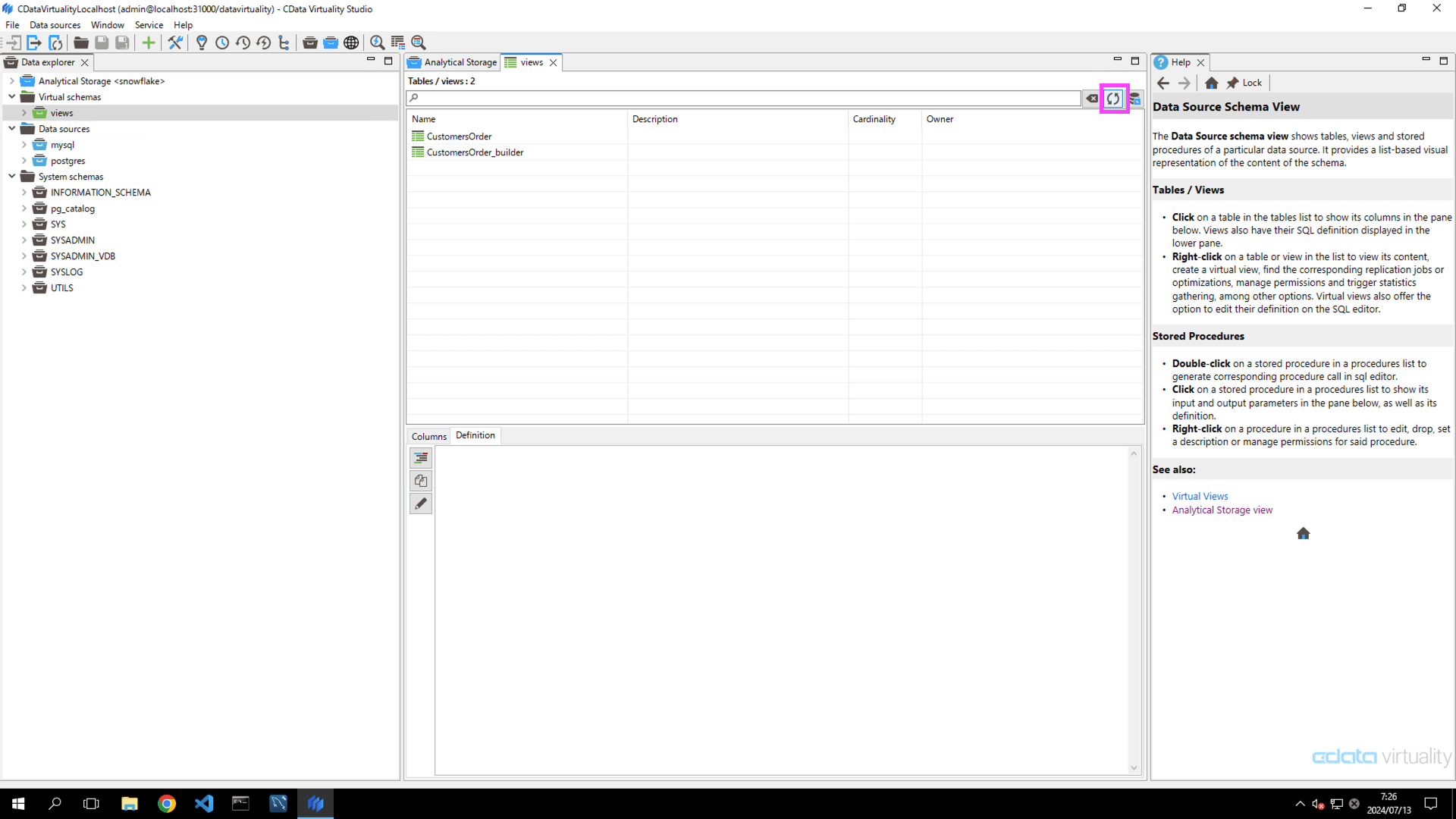
Task: Expand the SYSADMIN schema
Action: tap(24, 240)
